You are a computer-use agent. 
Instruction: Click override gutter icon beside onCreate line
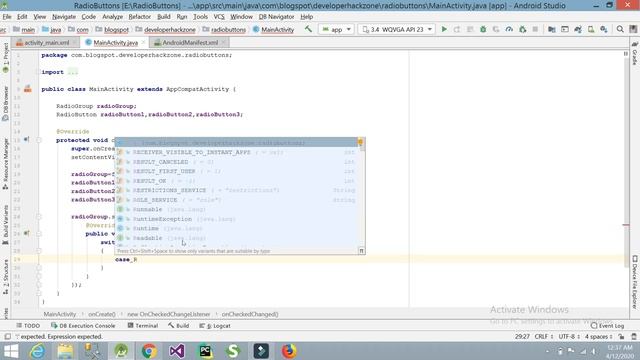(27, 140)
